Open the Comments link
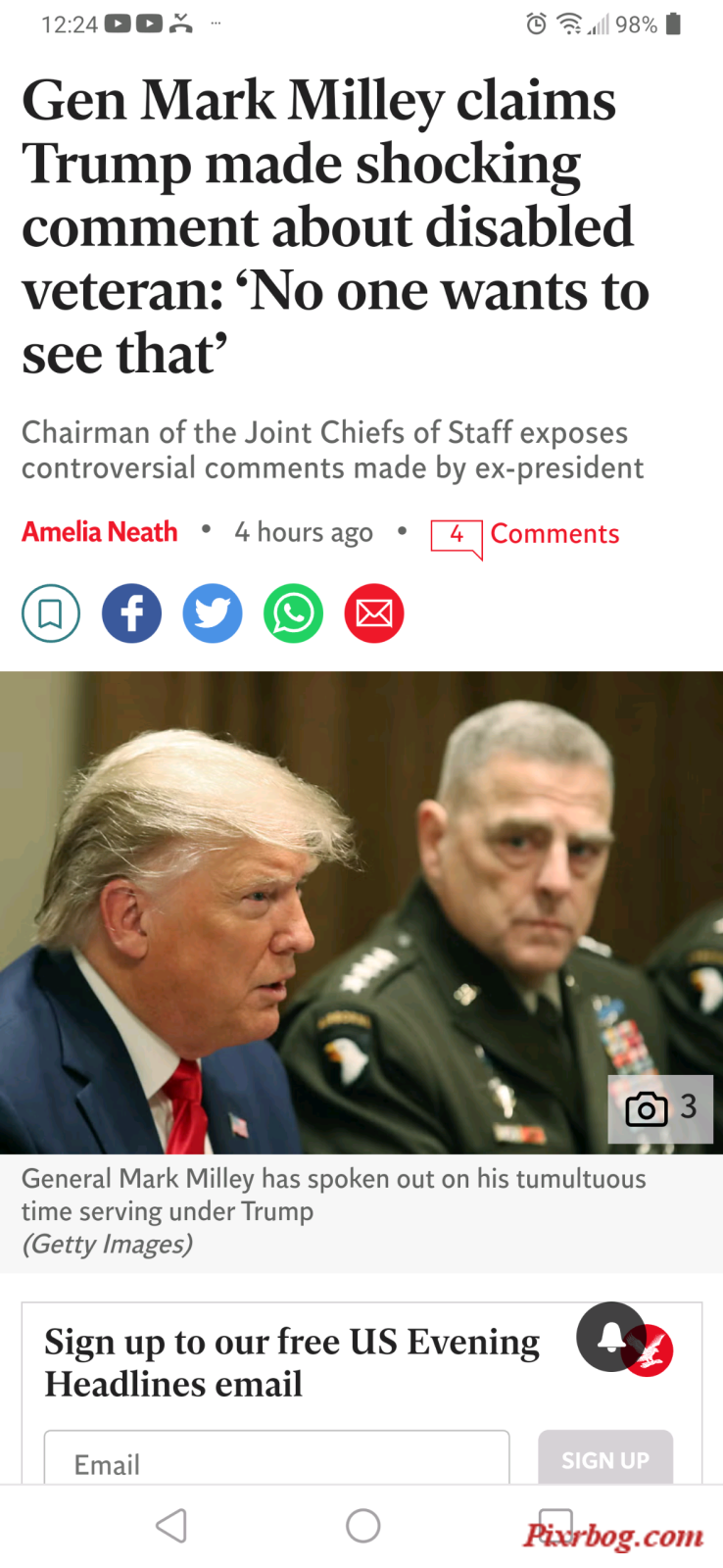Screen dimensions: 723x1568 click(554, 533)
